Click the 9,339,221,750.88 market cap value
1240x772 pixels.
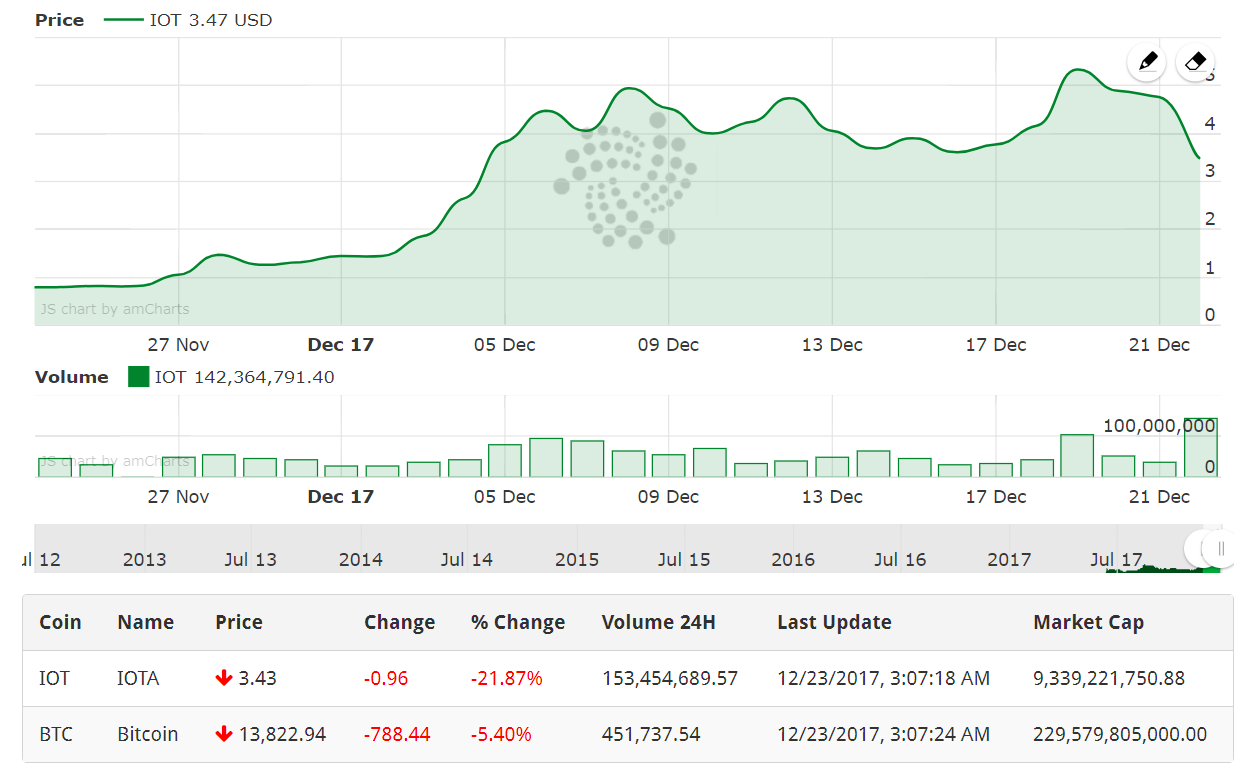pyautogui.click(x=1109, y=679)
